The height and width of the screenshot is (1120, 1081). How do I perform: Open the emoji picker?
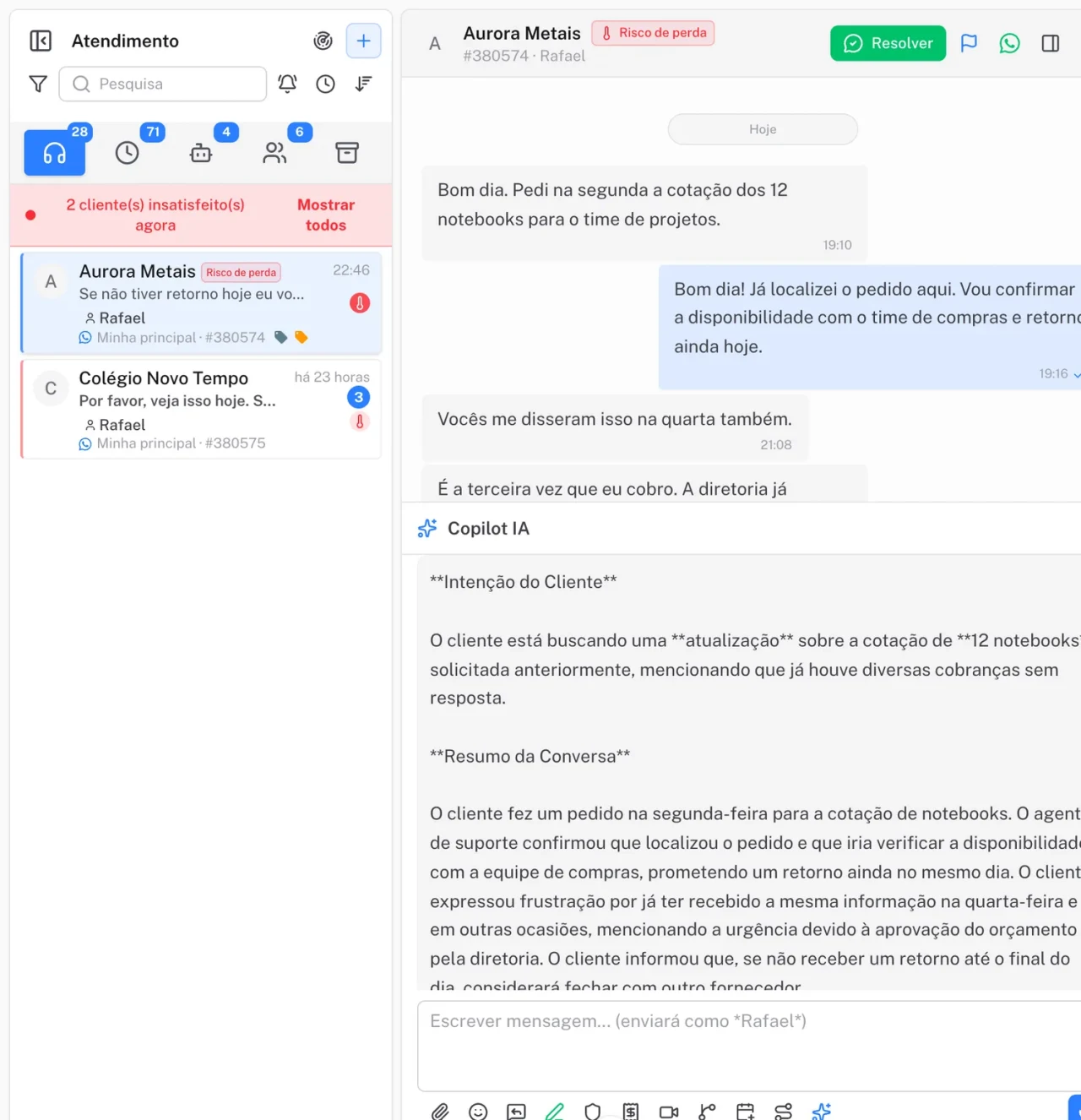pos(478,1112)
